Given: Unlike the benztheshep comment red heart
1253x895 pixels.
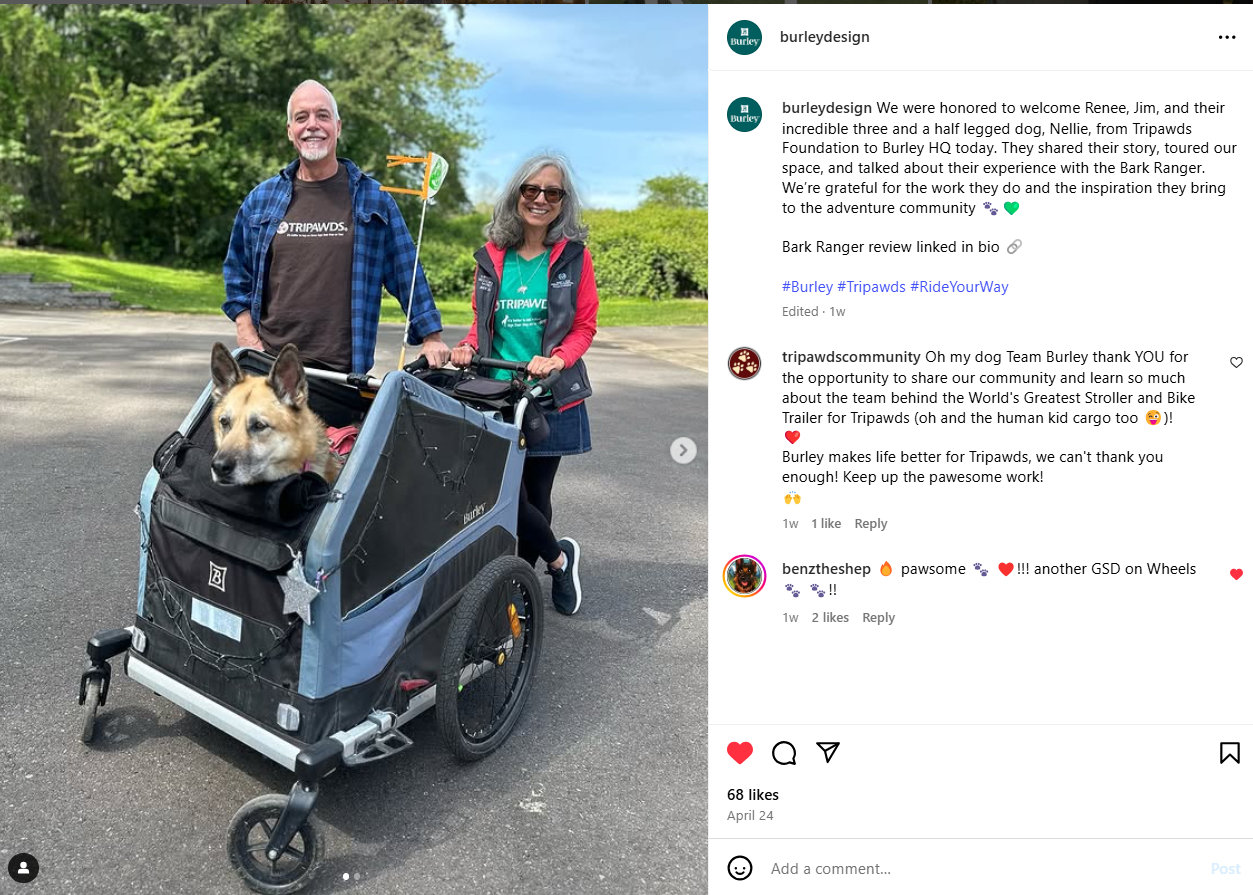Looking at the screenshot, I should pos(1236,574).
